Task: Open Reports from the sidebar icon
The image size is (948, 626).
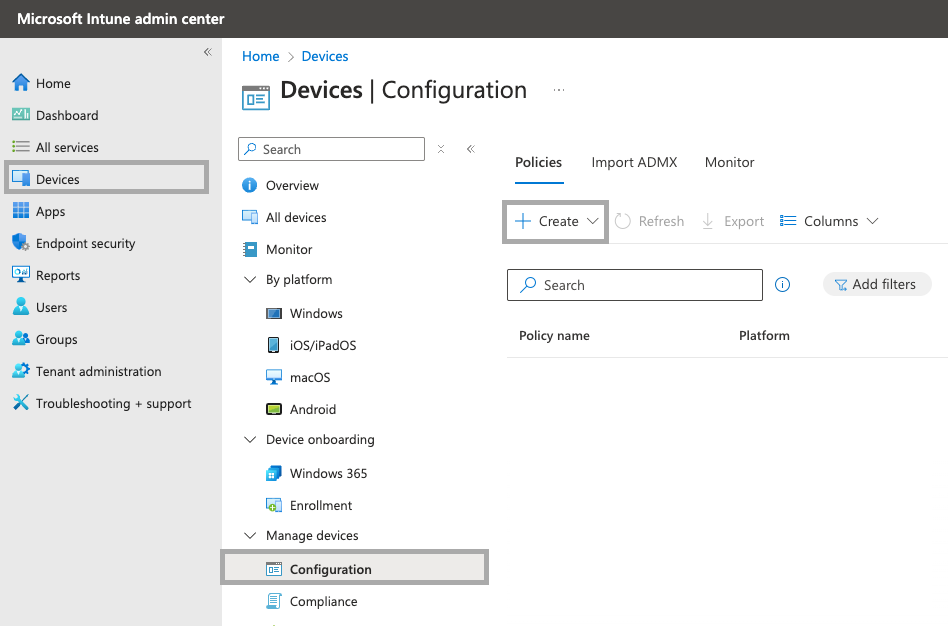Action: (x=22, y=275)
